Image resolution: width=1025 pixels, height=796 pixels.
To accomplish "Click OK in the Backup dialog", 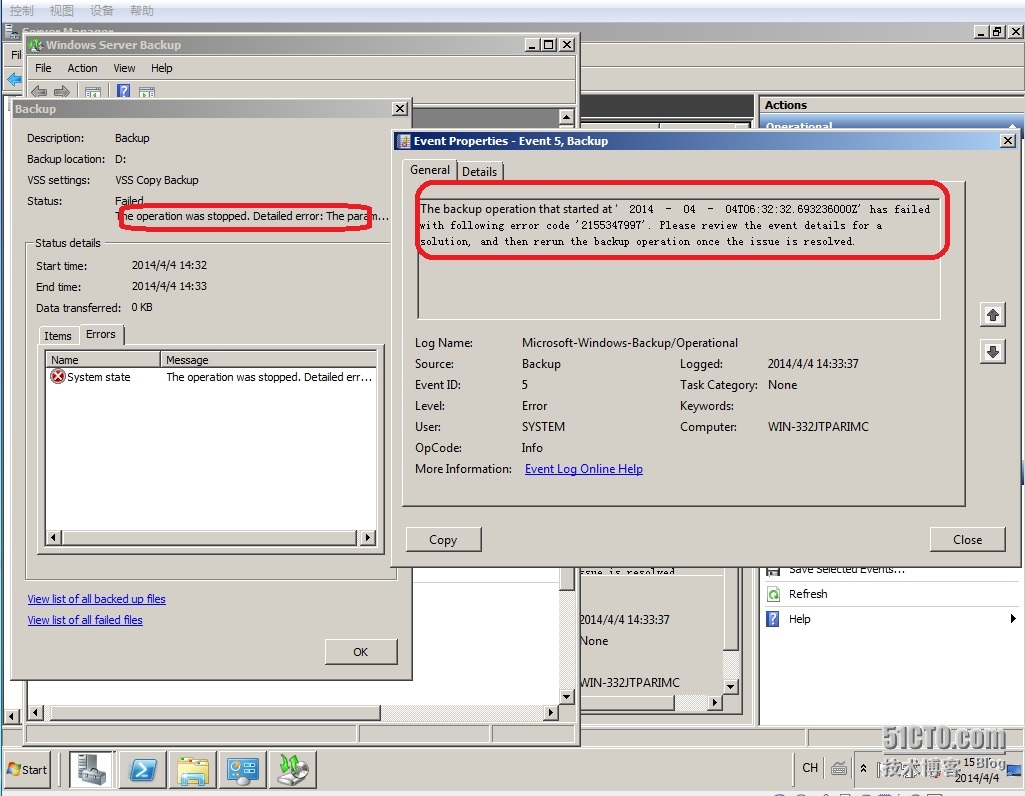I will (361, 652).
